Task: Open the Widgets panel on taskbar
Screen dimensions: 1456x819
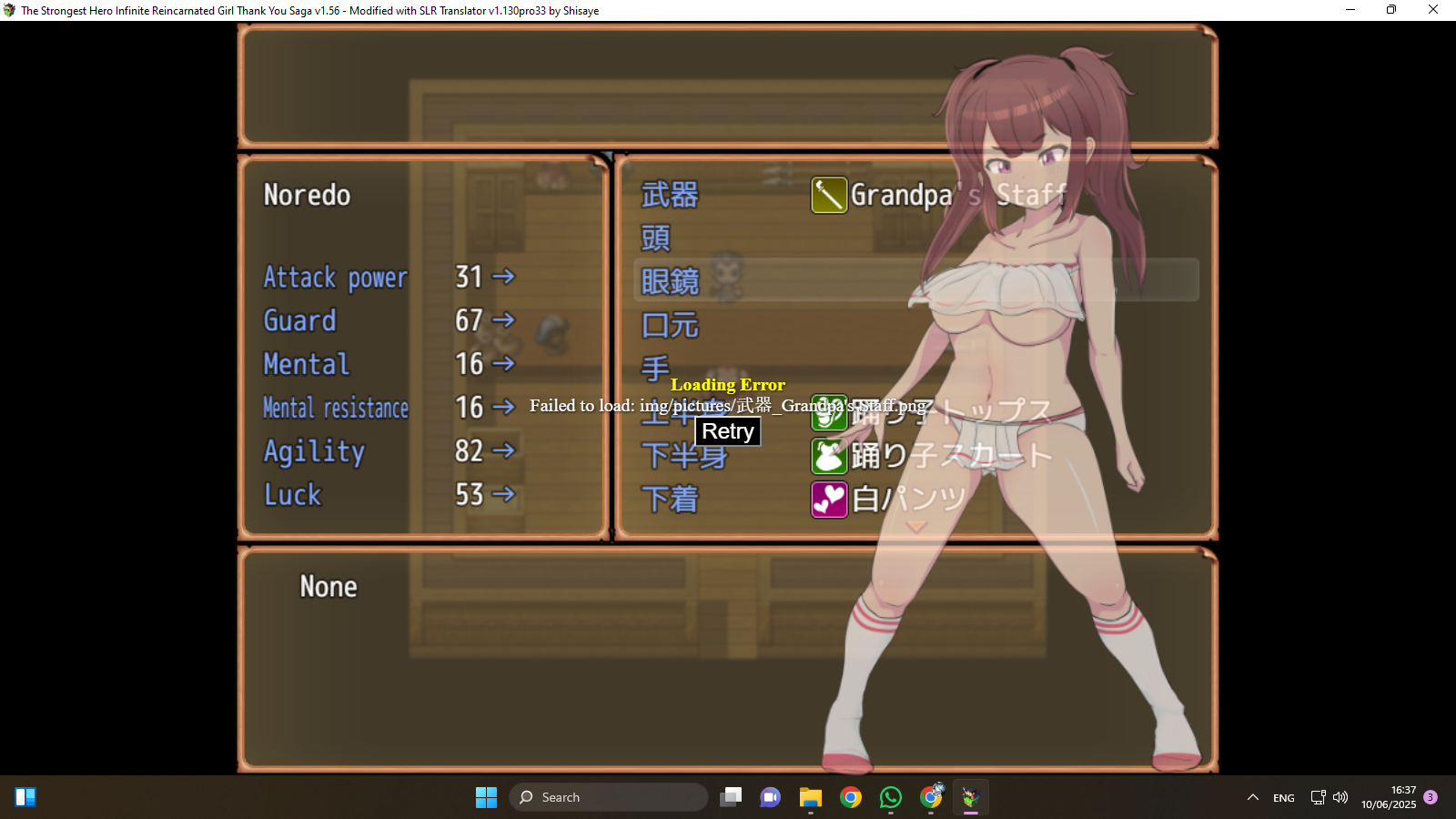Action: 25,797
